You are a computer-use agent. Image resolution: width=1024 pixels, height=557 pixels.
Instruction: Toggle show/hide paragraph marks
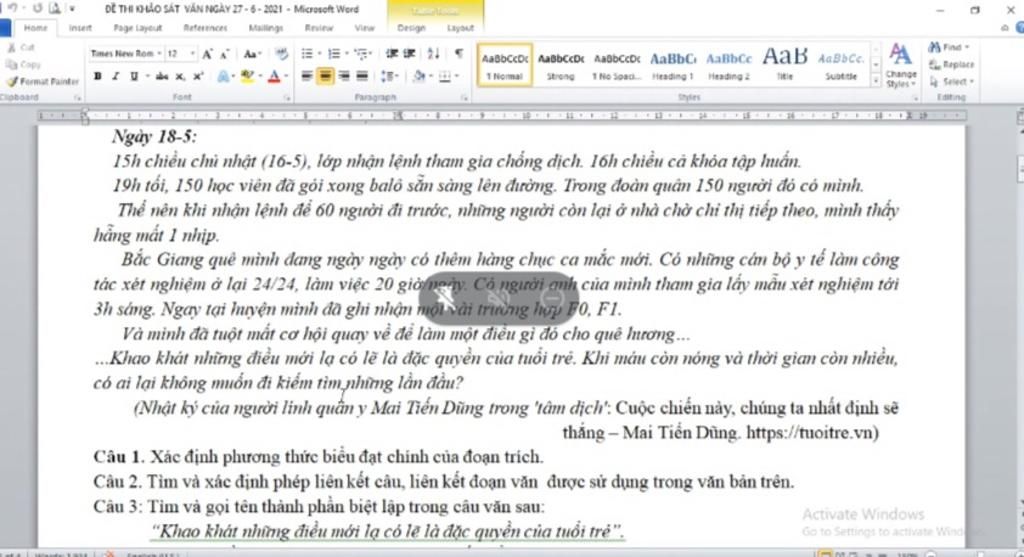click(458, 54)
